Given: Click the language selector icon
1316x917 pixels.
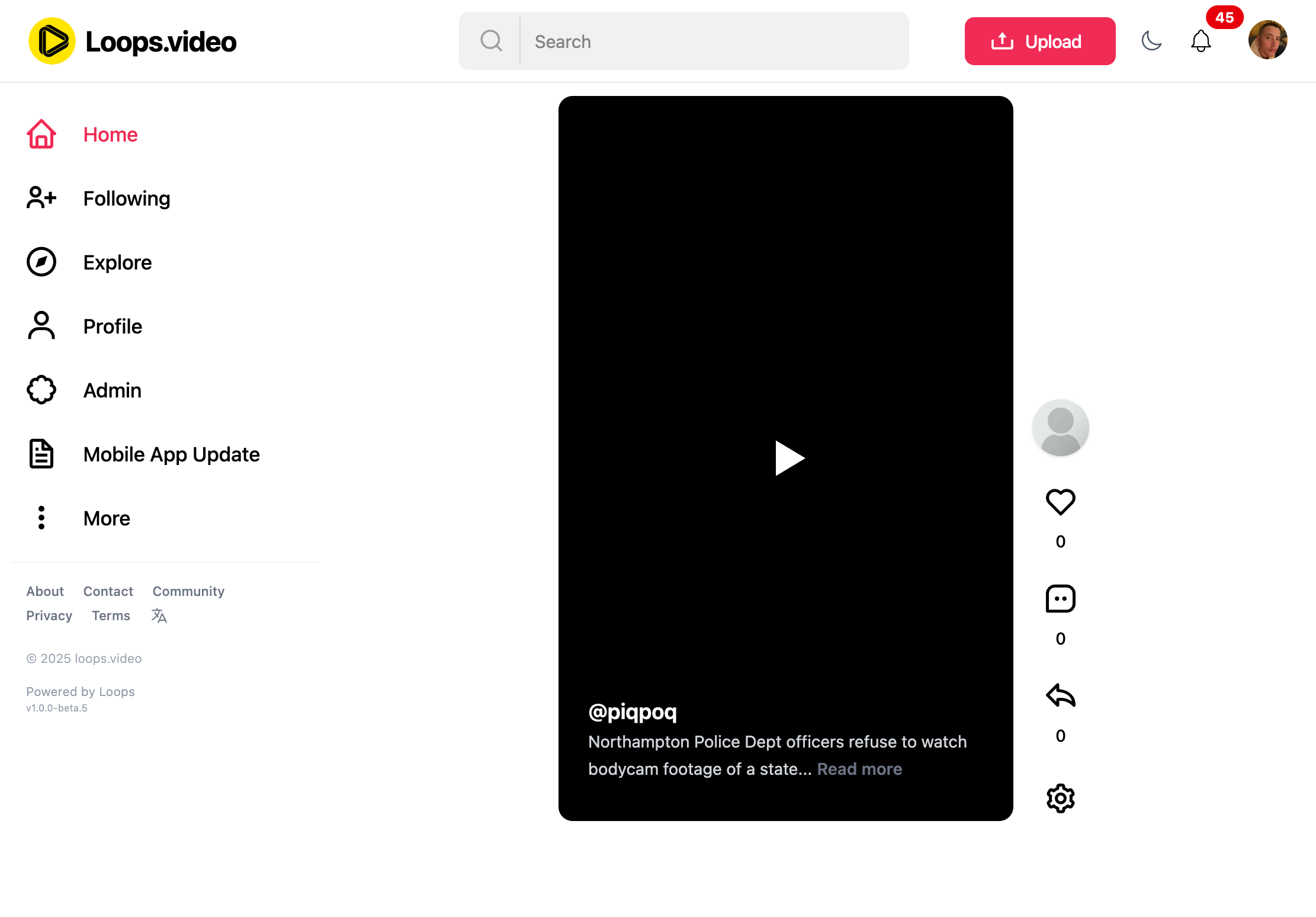Looking at the screenshot, I should 159,615.
